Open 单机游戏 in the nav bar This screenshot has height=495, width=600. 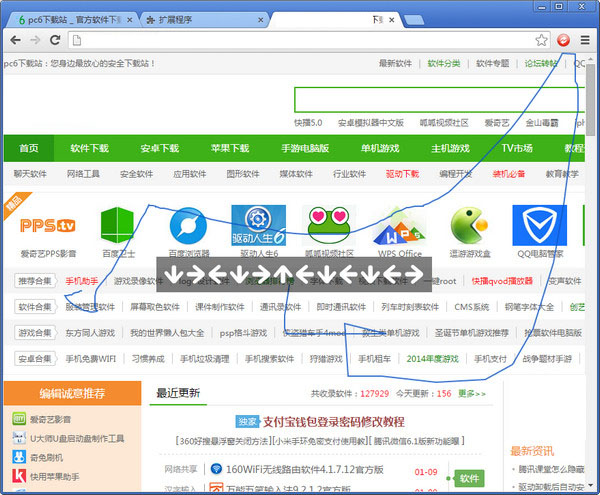point(380,148)
